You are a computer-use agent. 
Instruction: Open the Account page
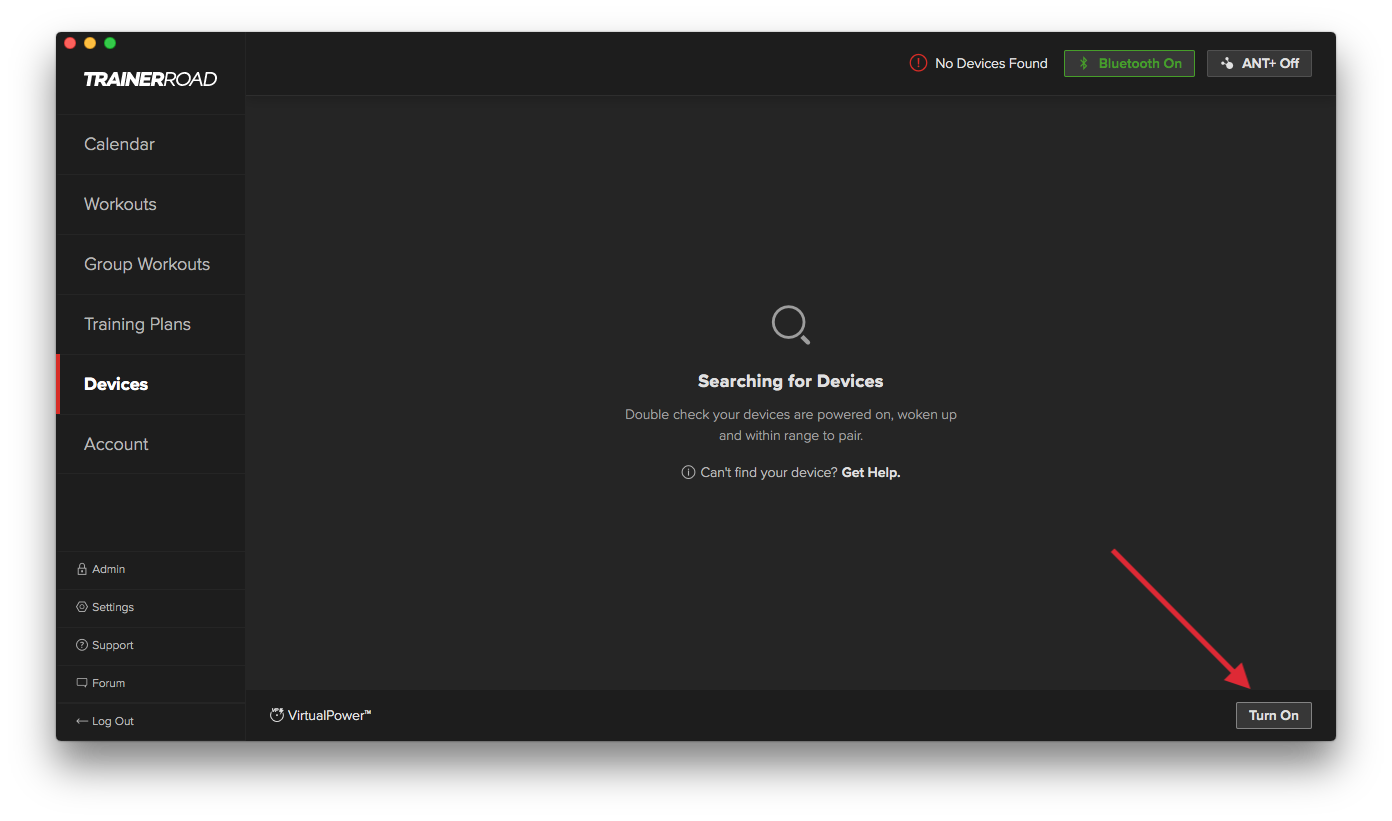coord(150,444)
